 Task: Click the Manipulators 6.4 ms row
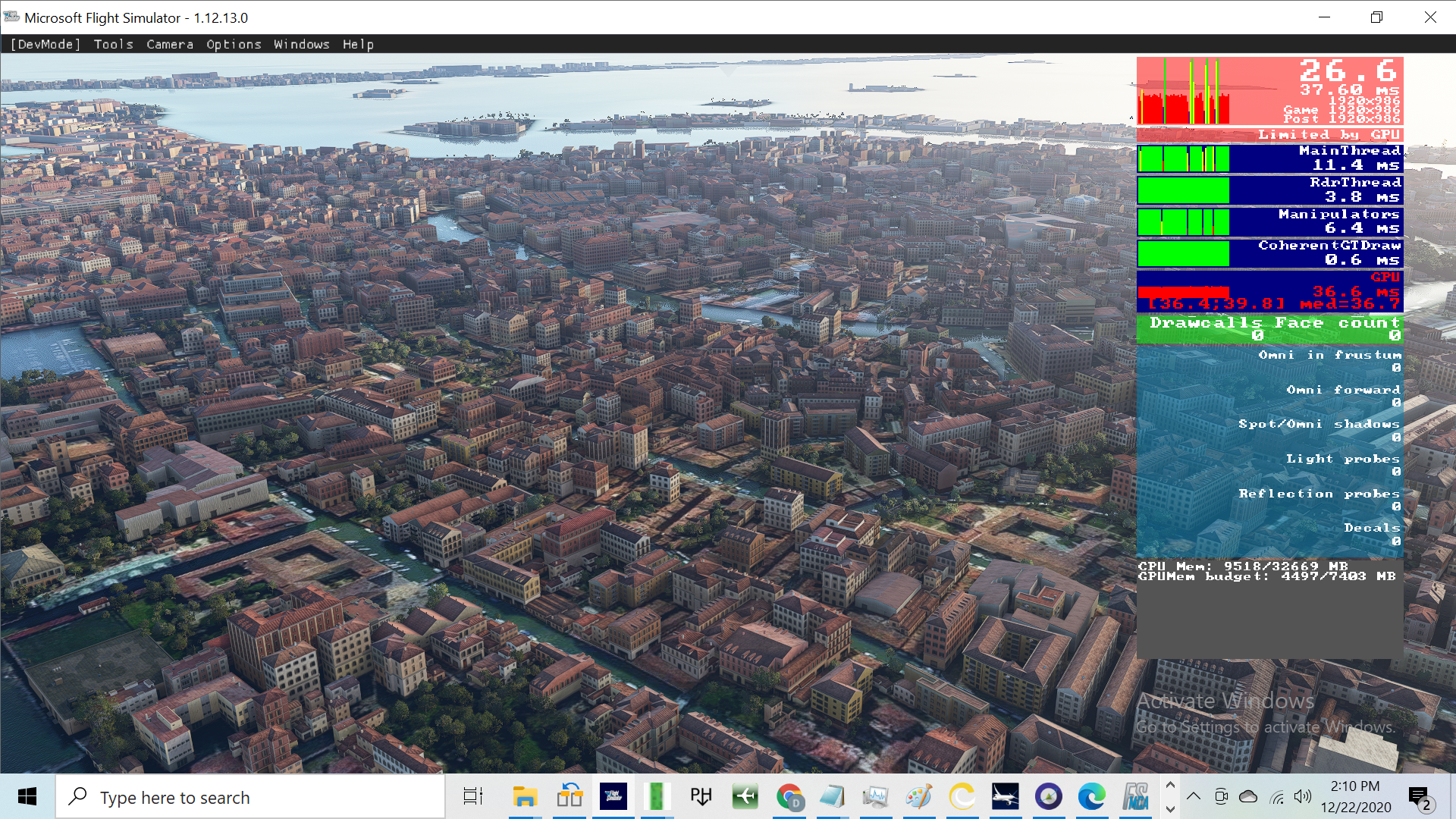click(x=1270, y=222)
